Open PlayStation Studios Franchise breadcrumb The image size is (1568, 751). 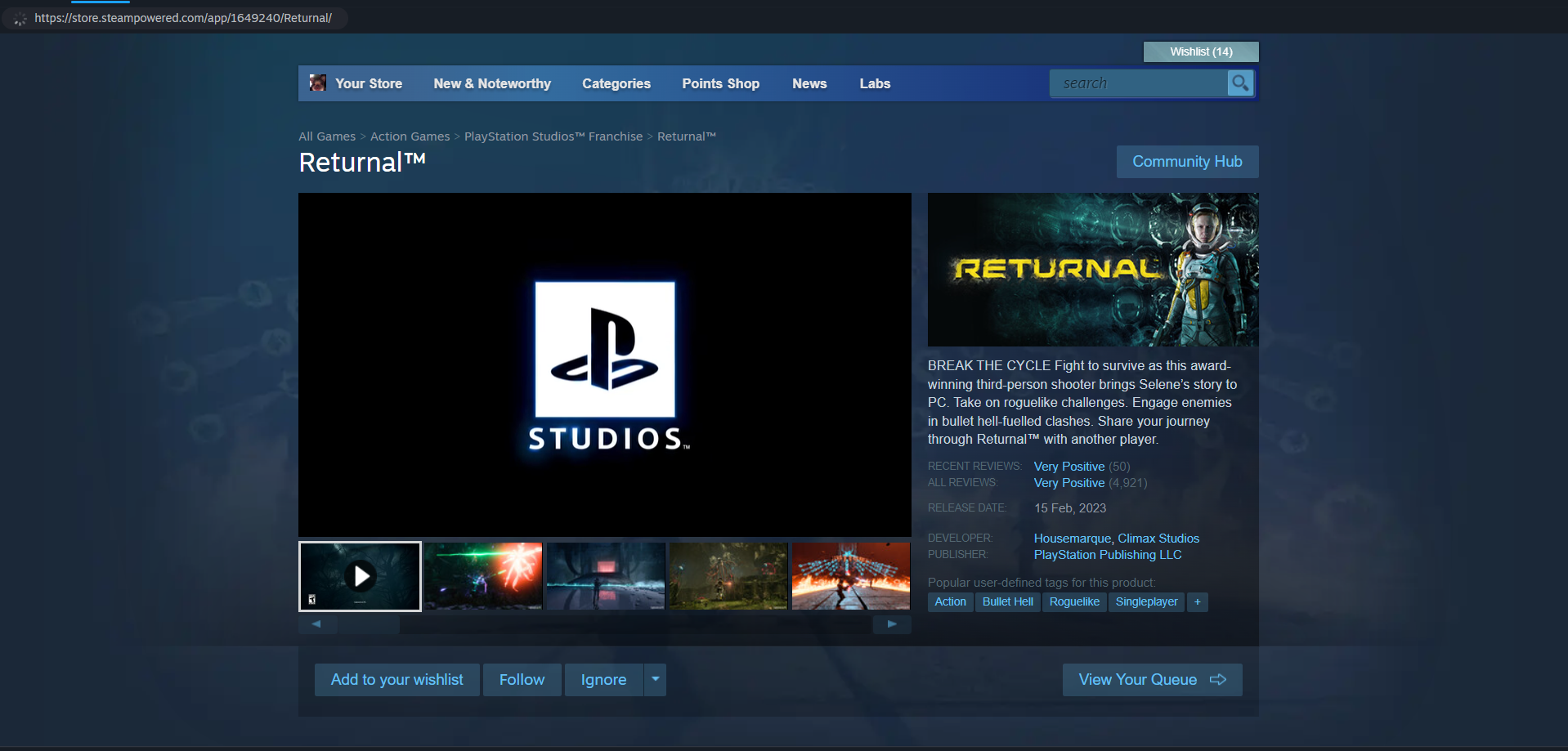(x=553, y=136)
